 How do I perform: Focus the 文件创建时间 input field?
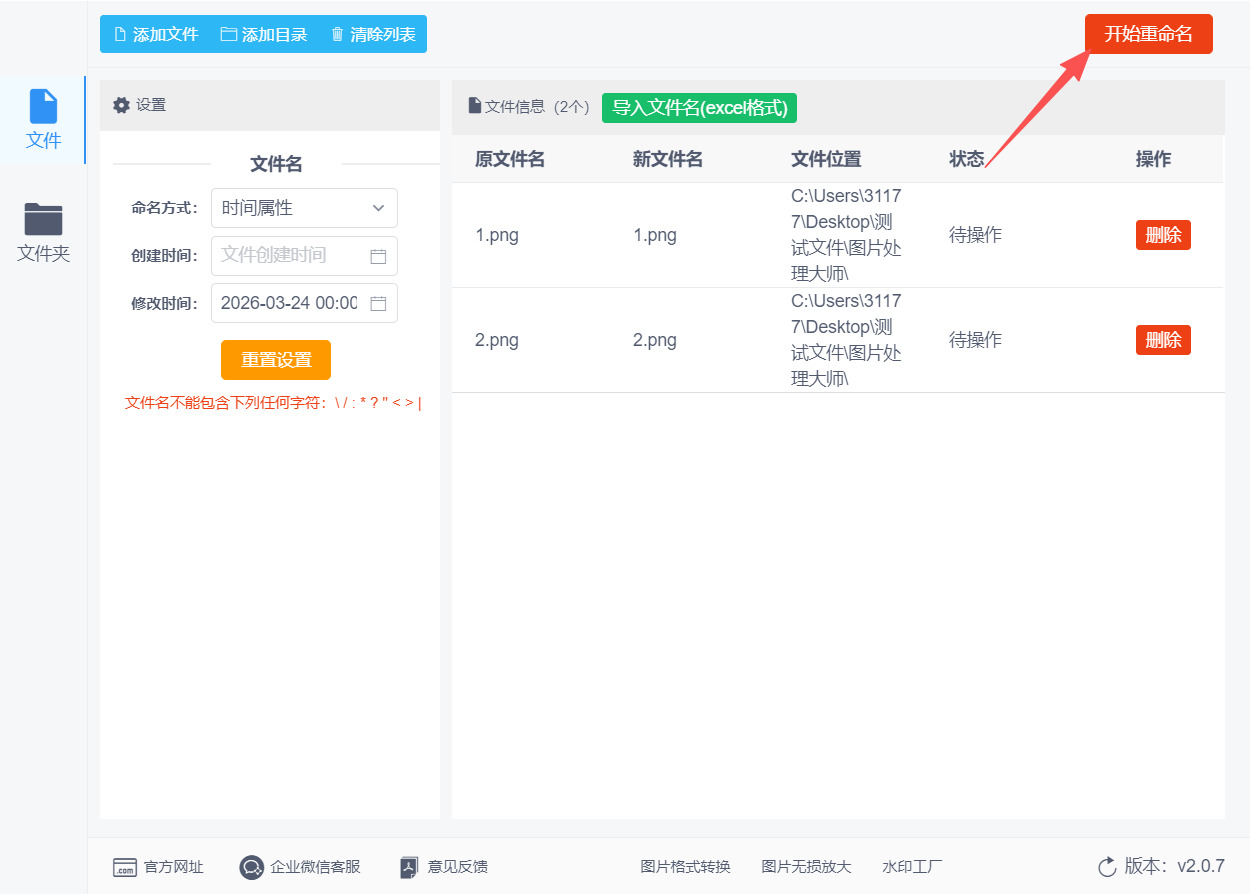[x=288, y=256]
